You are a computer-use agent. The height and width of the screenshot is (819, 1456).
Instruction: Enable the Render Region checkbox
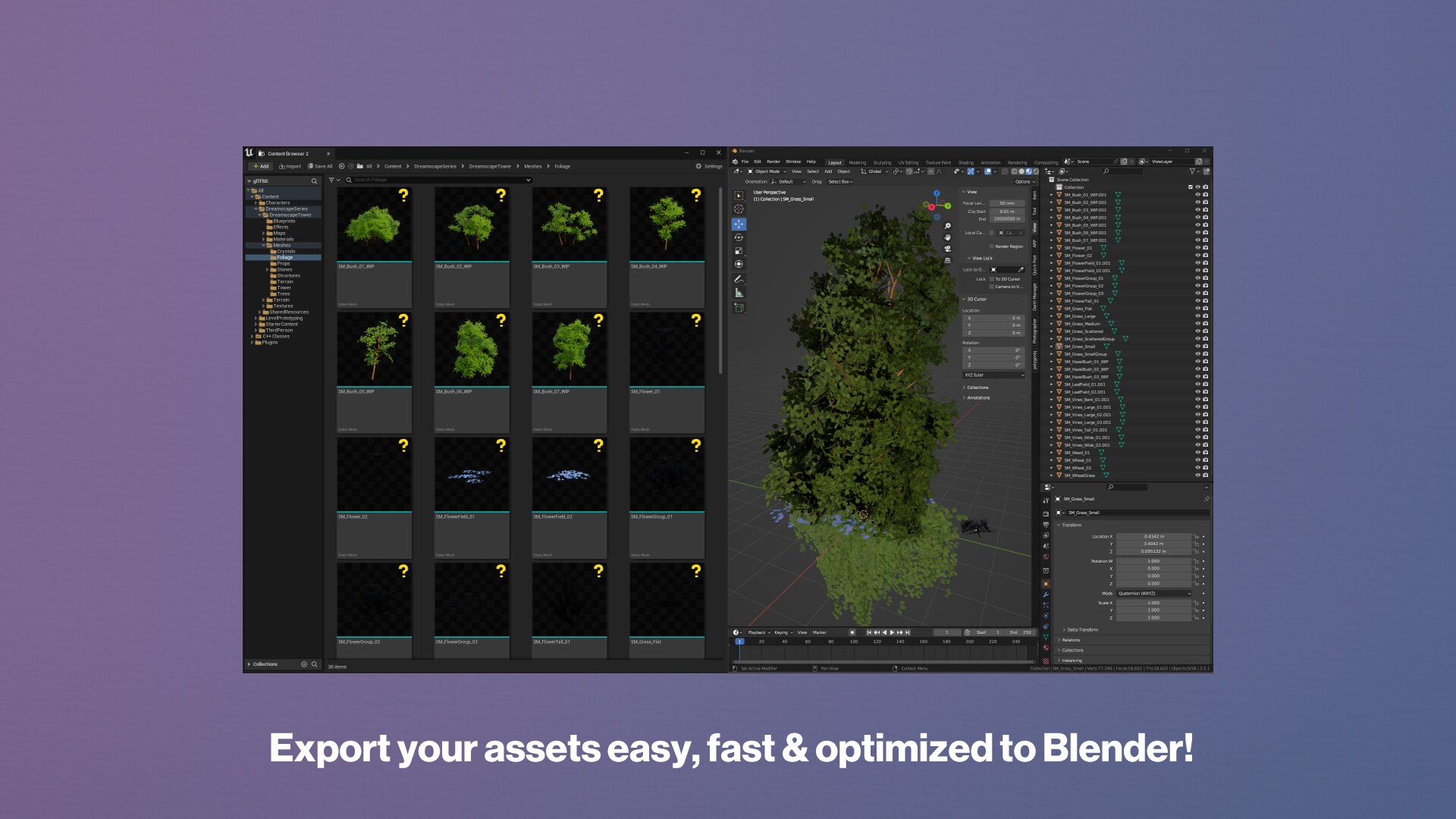pyautogui.click(x=991, y=246)
